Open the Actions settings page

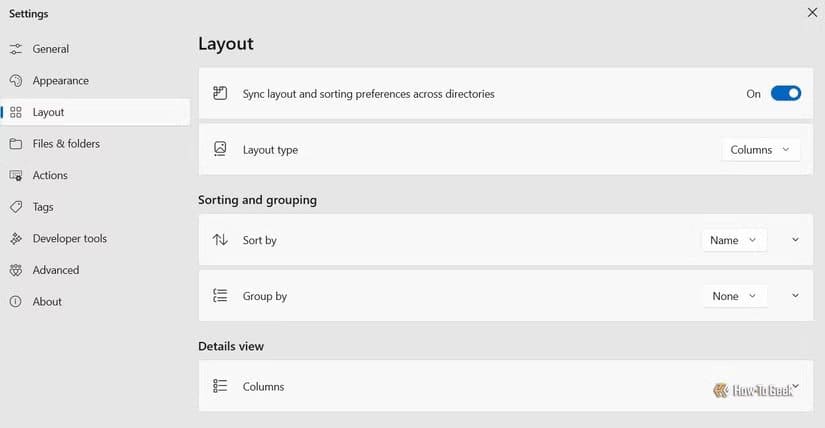pos(95,175)
